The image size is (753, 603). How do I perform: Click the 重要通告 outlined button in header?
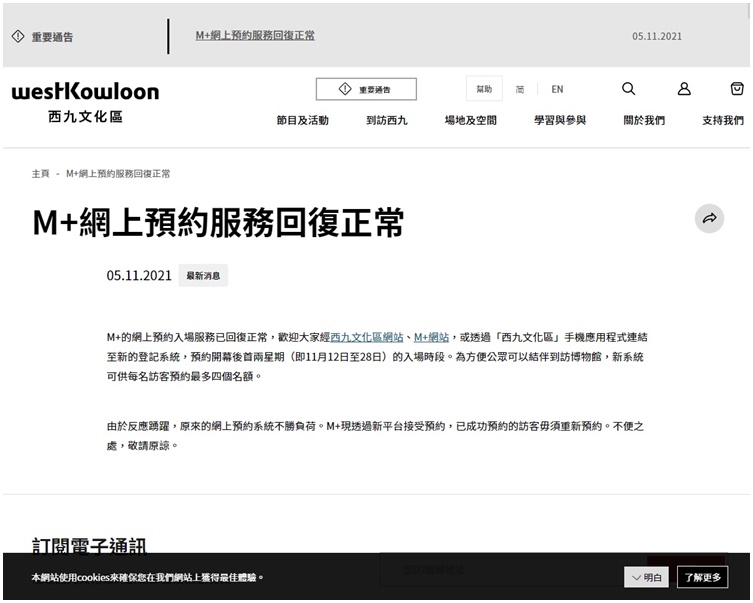tap(366, 89)
